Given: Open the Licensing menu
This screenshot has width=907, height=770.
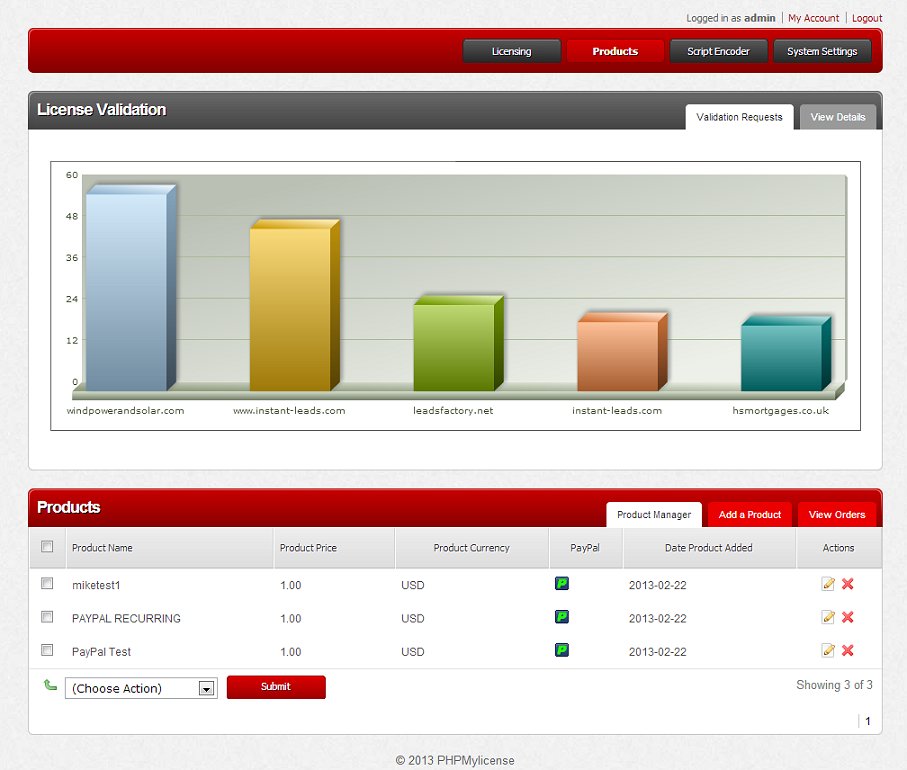Looking at the screenshot, I should point(511,51).
